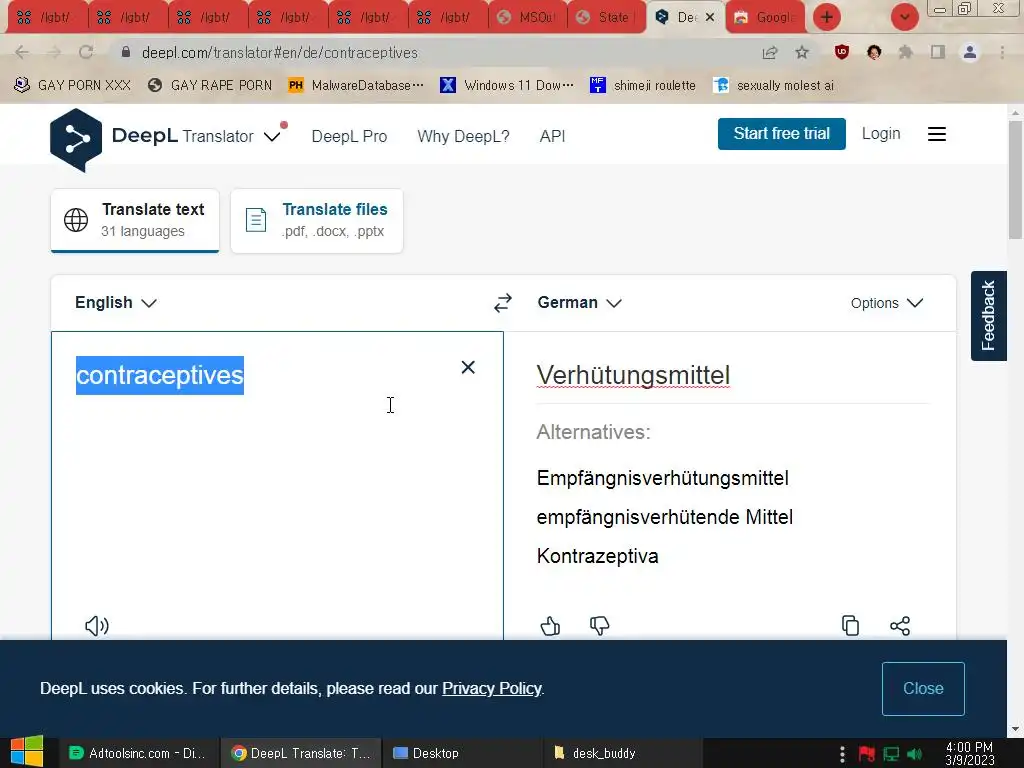Open the Chrome profile avatar icon
The image size is (1024, 768).
pyautogui.click(x=970, y=52)
